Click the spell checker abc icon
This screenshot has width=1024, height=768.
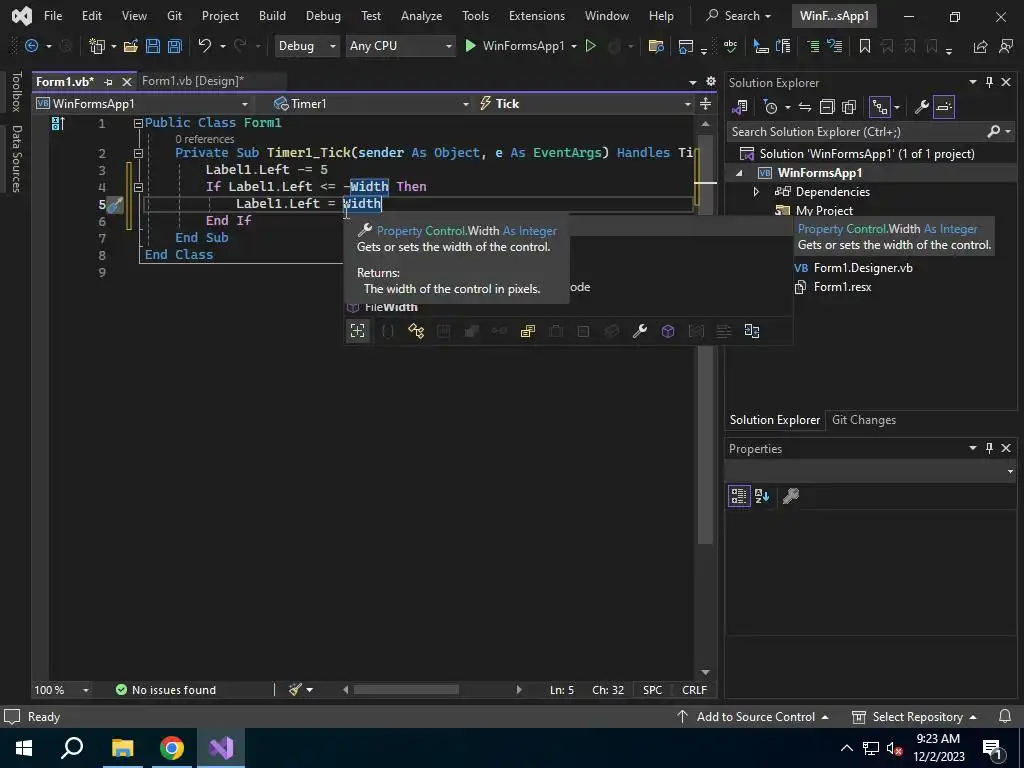730,46
